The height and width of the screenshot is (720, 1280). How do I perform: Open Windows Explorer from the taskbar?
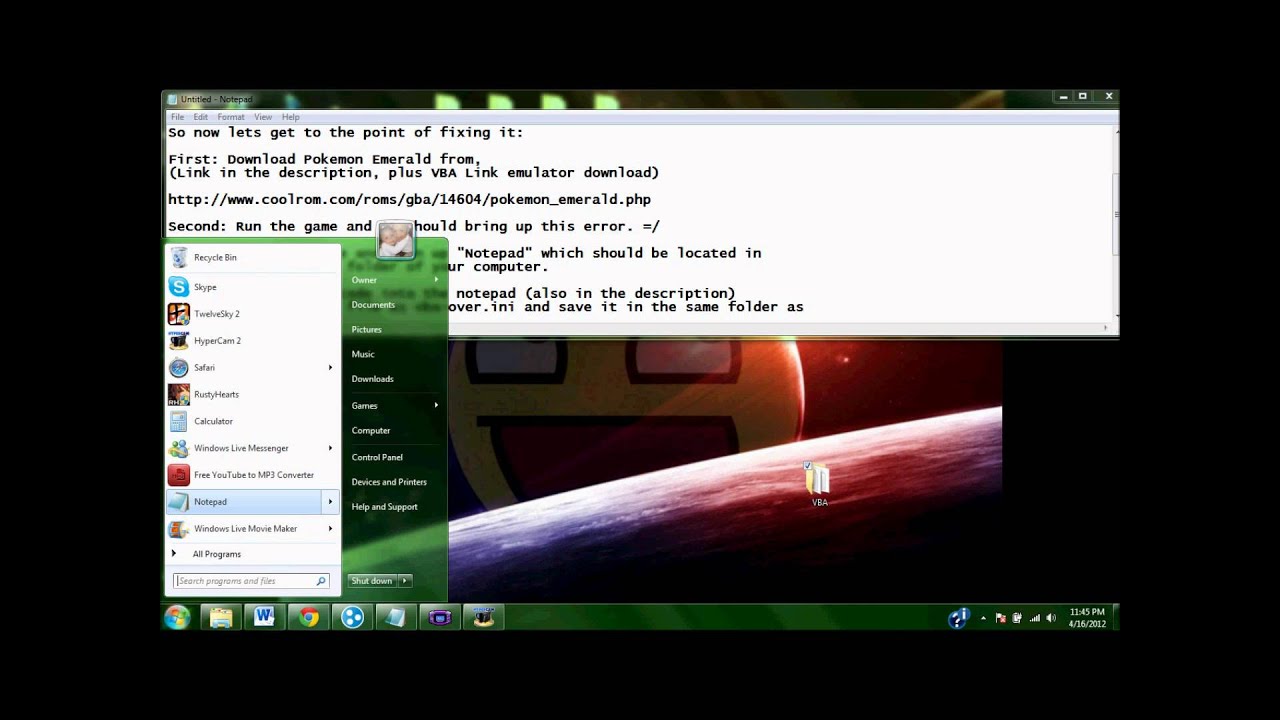click(221, 617)
